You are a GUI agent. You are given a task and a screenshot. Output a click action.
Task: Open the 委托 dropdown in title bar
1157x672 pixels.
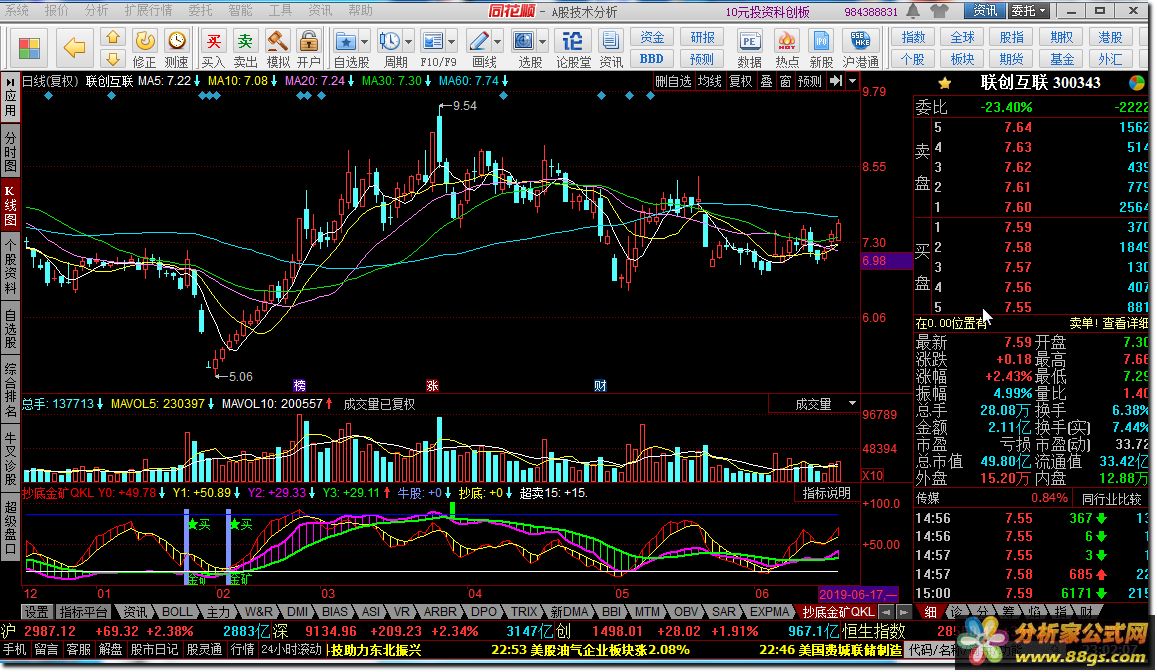point(1029,11)
